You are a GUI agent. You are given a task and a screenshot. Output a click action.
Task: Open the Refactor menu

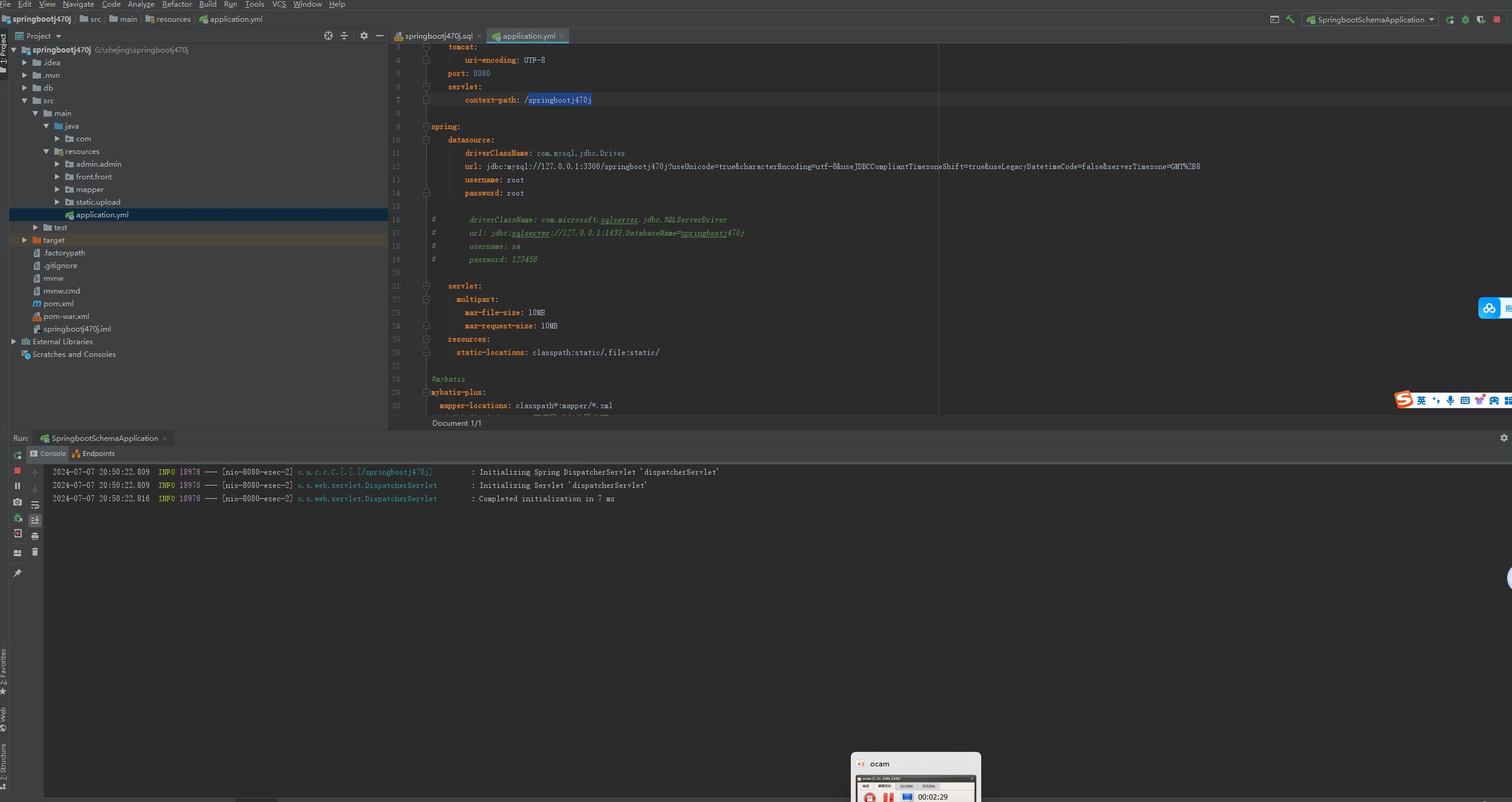[x=176, y=4]
